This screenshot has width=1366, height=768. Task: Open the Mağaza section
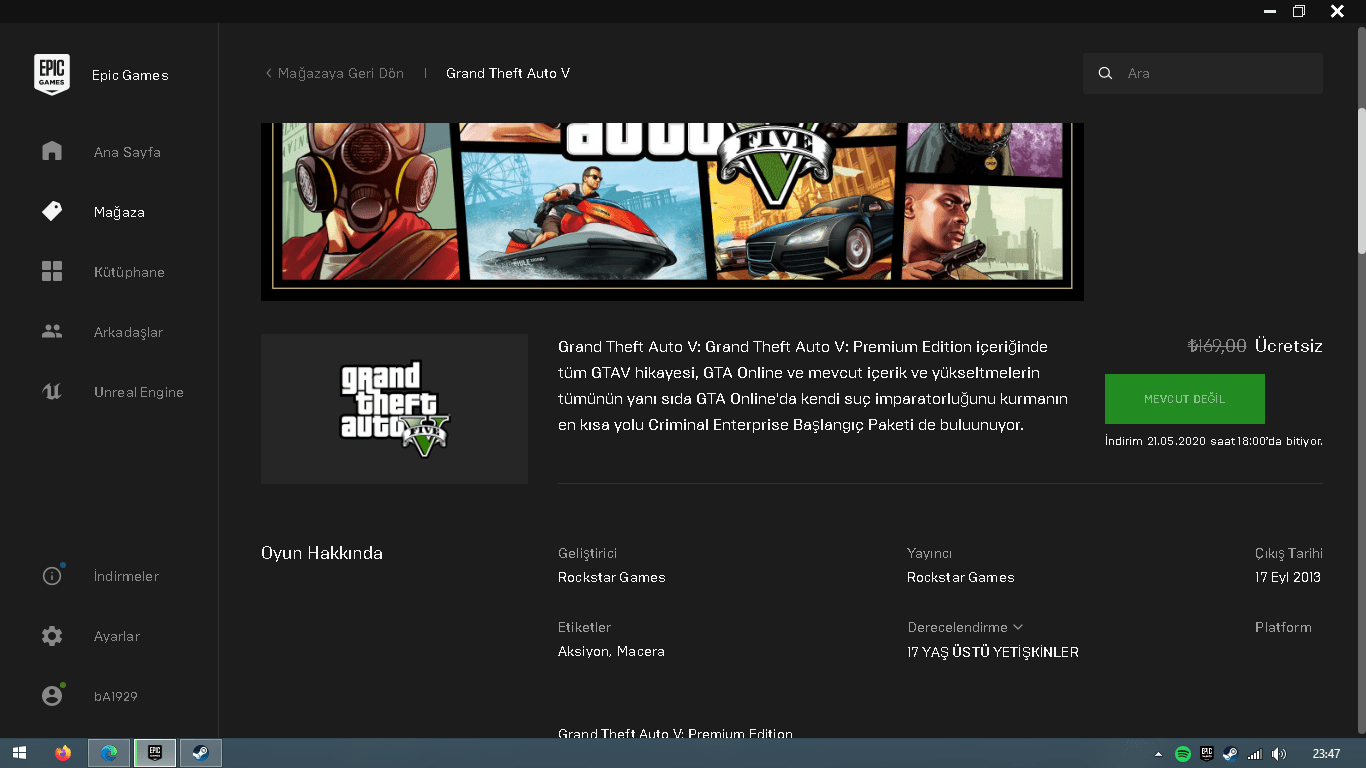[x=119, y=212]
